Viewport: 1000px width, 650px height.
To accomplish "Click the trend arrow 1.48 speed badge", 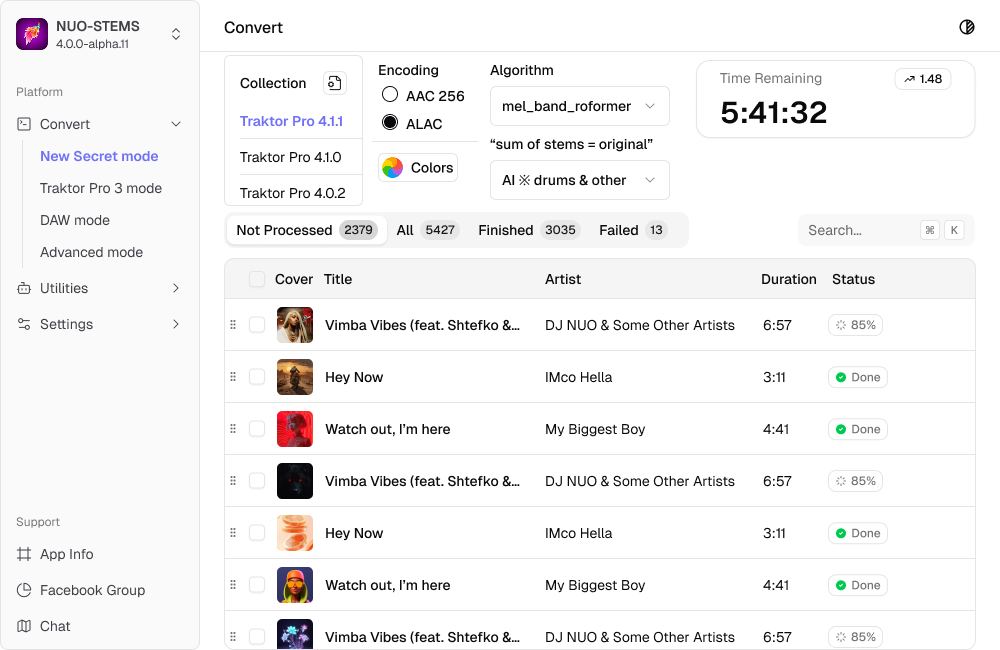I will coord(923,78).
